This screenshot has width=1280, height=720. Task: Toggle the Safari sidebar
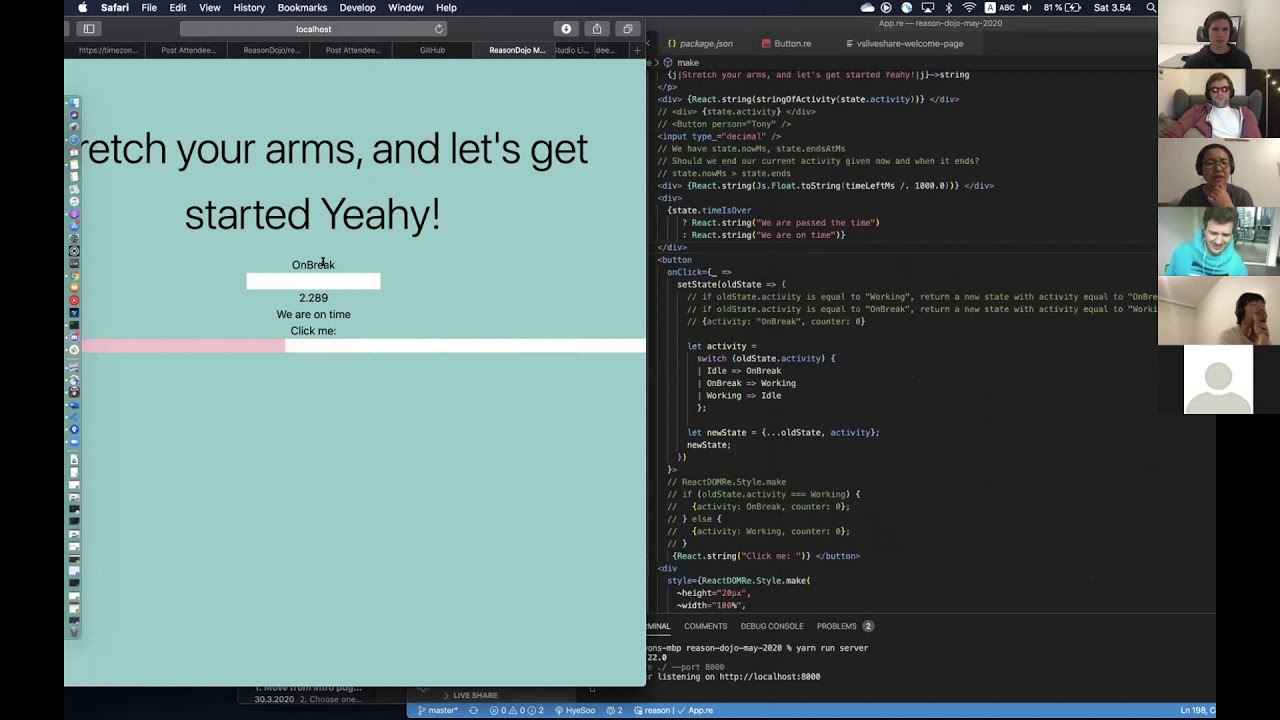pos(89,28)
